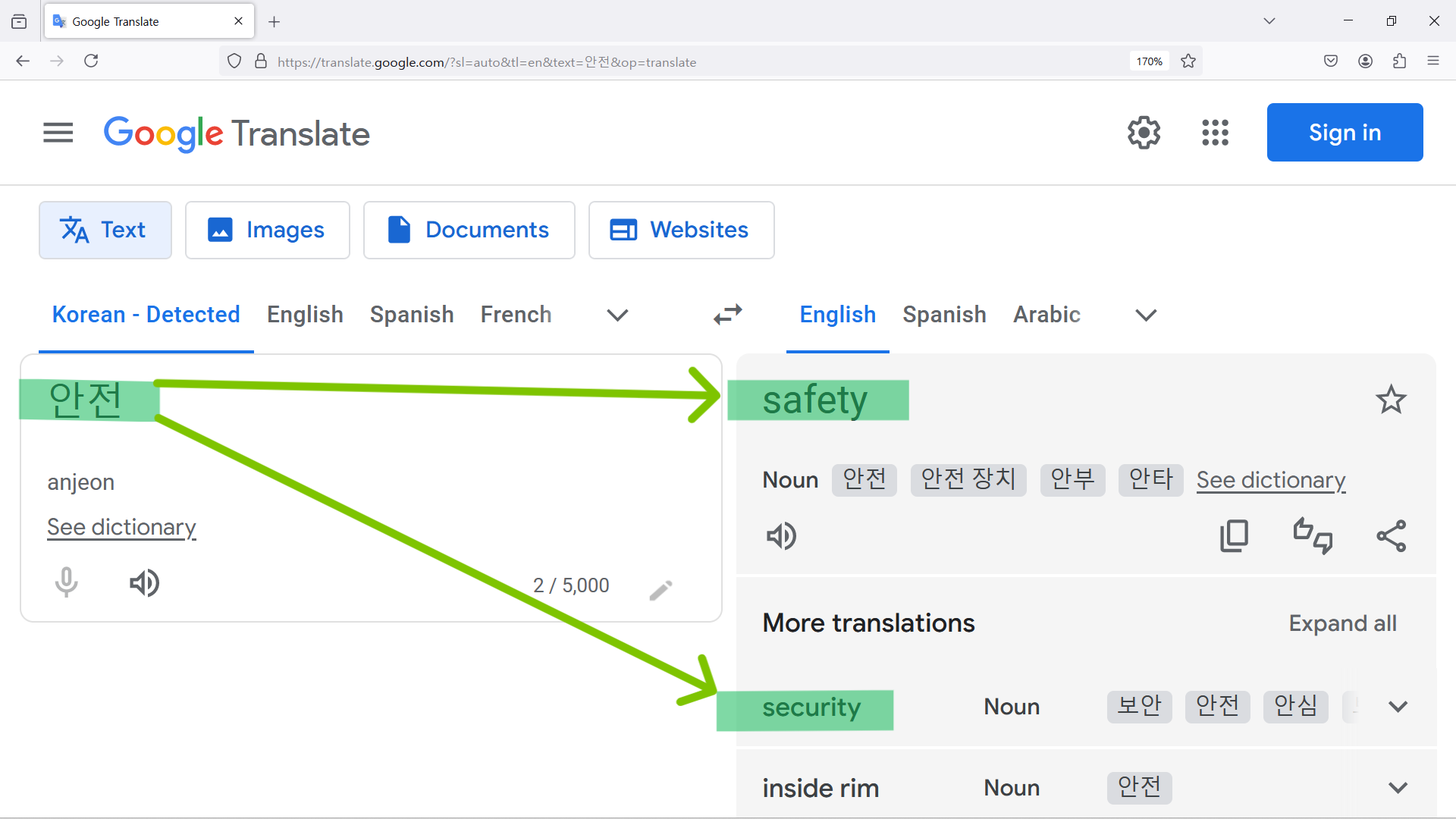Open Google Translate settings gear
This screenshot has width=1456, height=819.
[x=1144, y=133]
